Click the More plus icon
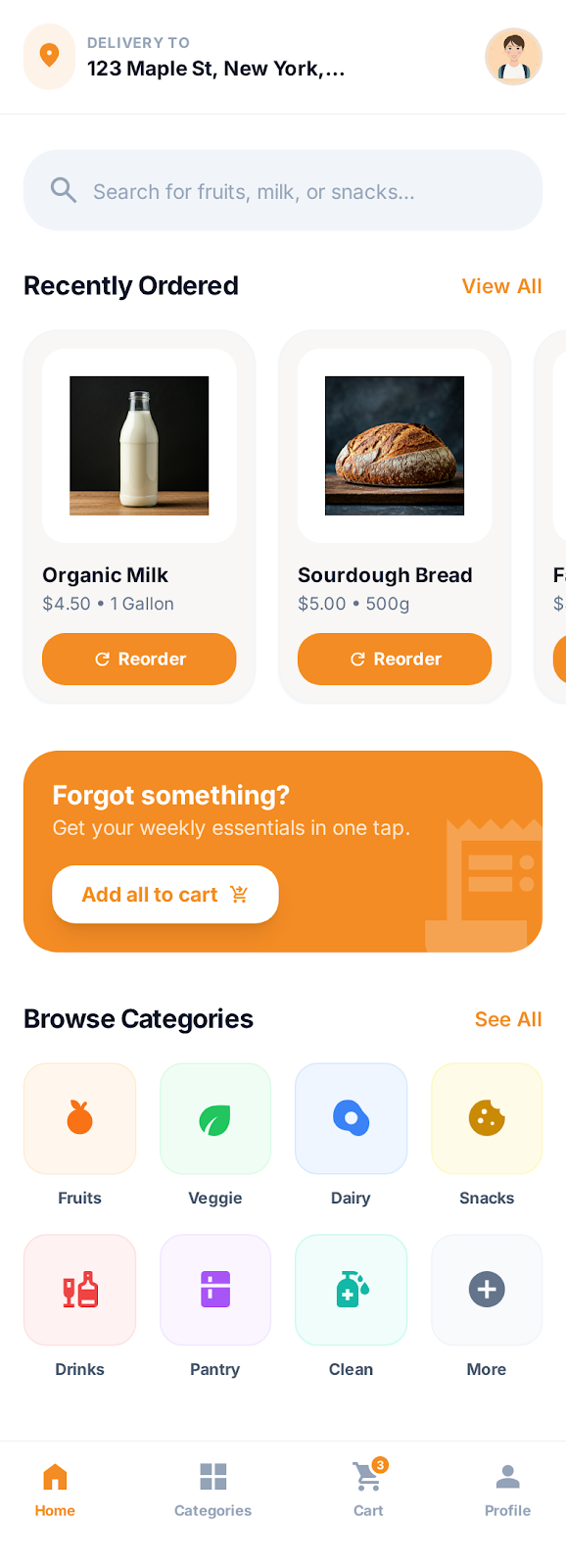566x1568 pixels. pos(487,1290)
